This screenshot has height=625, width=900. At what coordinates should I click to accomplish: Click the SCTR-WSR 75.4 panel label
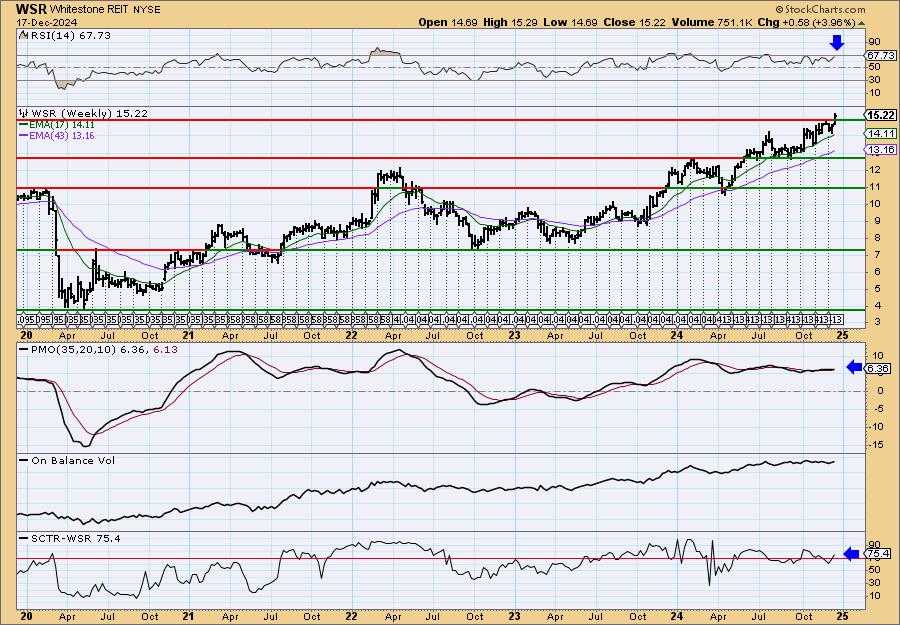[x=75, y=538]
